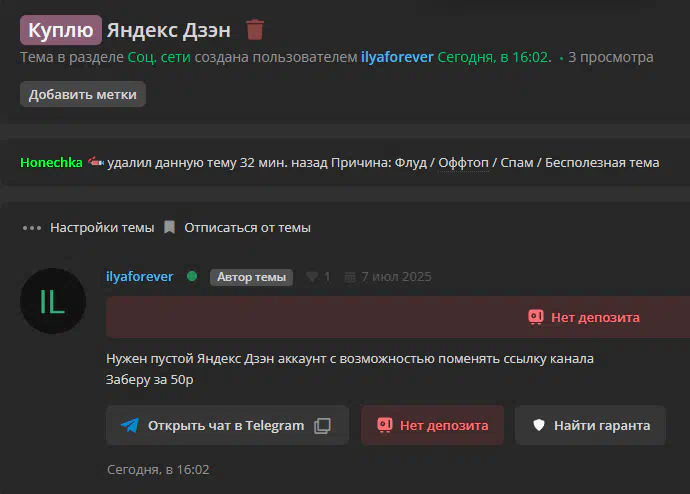Click the Куплю prefix tag
The height and width of the screenshot is (494, 690).
[61, 30]
